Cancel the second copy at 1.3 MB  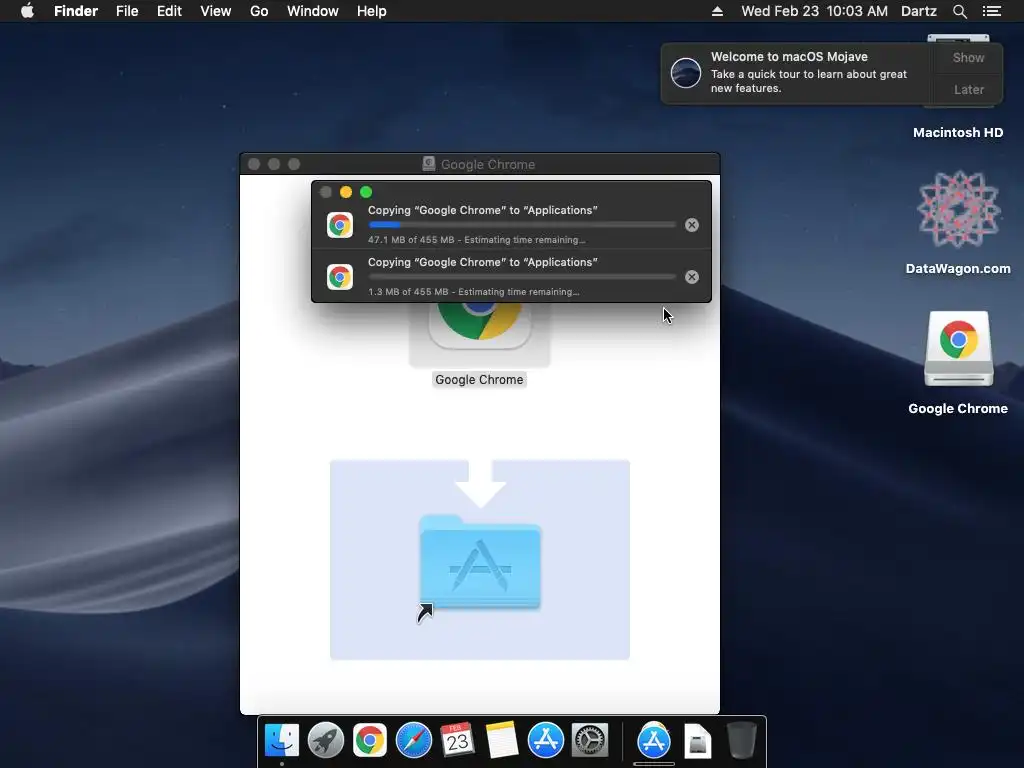[692, 278]
